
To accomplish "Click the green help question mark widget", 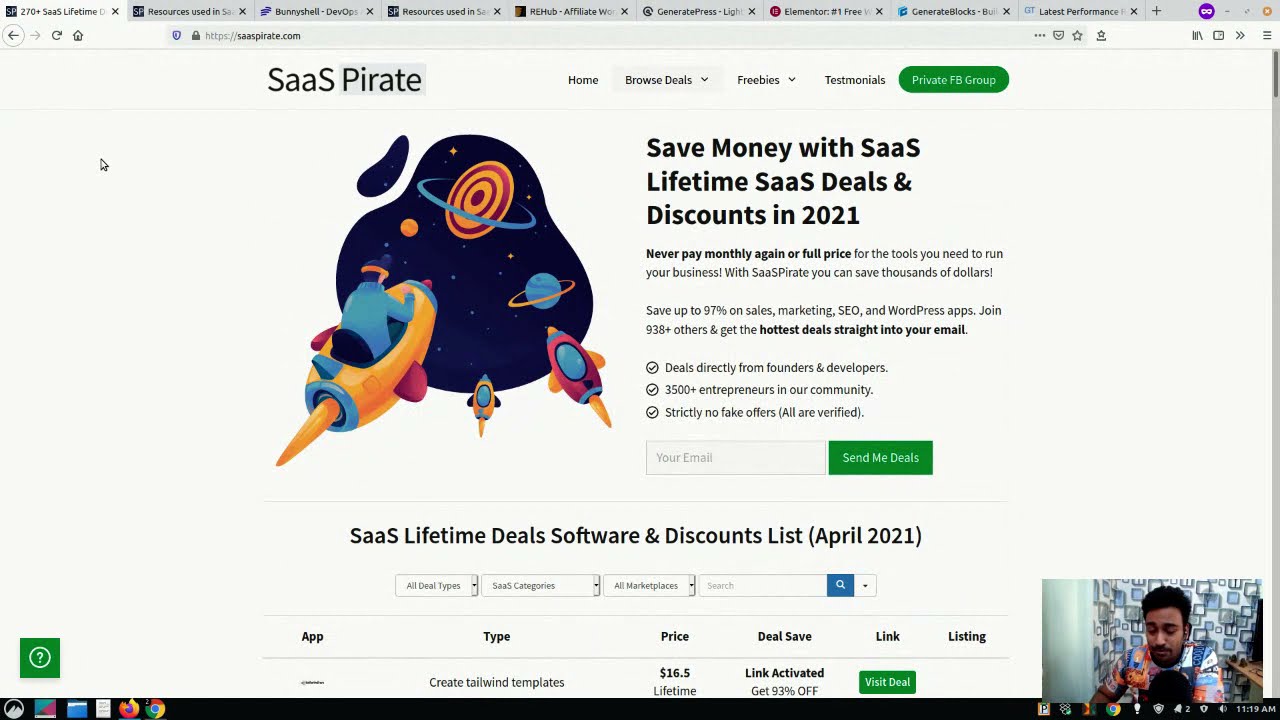I will point(40,658).
